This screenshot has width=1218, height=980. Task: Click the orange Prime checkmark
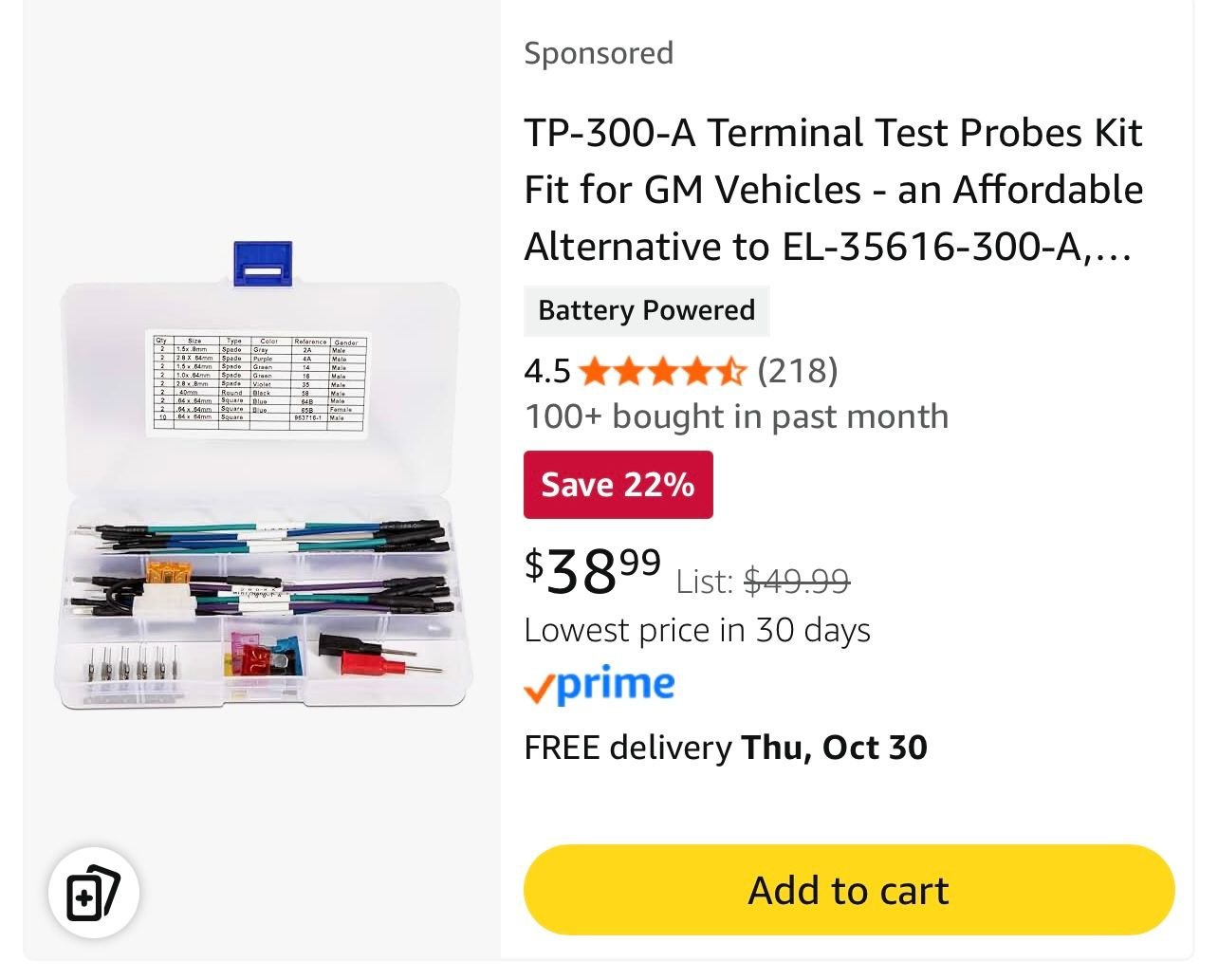click(x=537, y=690)
